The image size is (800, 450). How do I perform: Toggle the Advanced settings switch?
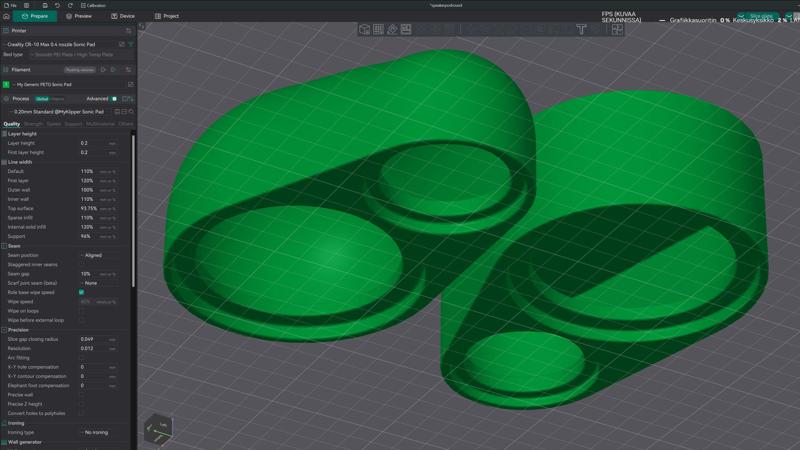114,99
